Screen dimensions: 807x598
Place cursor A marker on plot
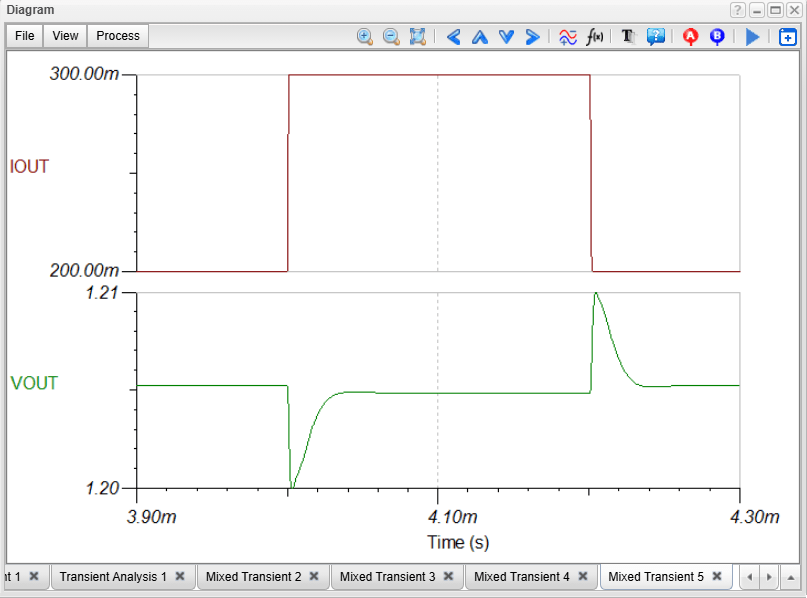click(x=690, y=36)
